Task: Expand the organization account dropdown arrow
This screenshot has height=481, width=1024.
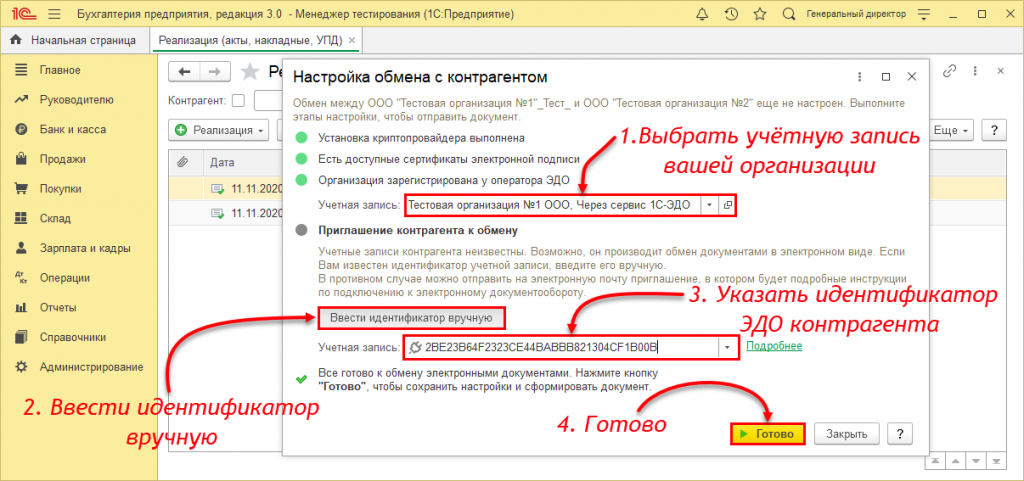Action: [x=710, y=205]
